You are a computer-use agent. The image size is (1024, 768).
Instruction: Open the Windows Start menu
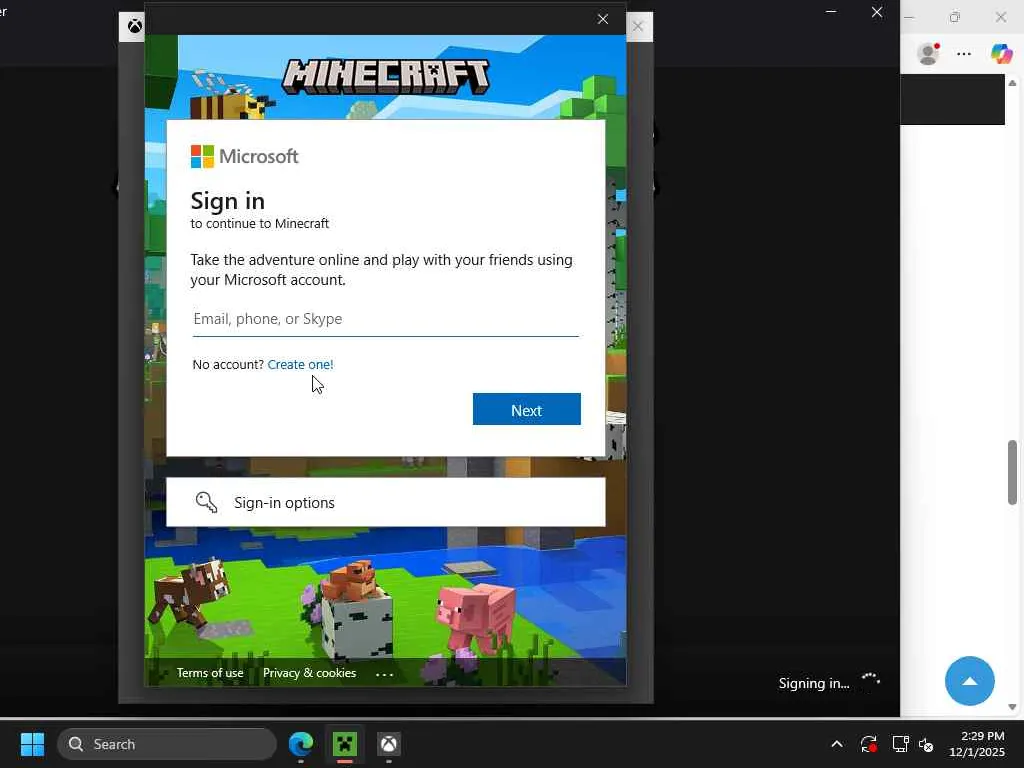pos(32,744)
